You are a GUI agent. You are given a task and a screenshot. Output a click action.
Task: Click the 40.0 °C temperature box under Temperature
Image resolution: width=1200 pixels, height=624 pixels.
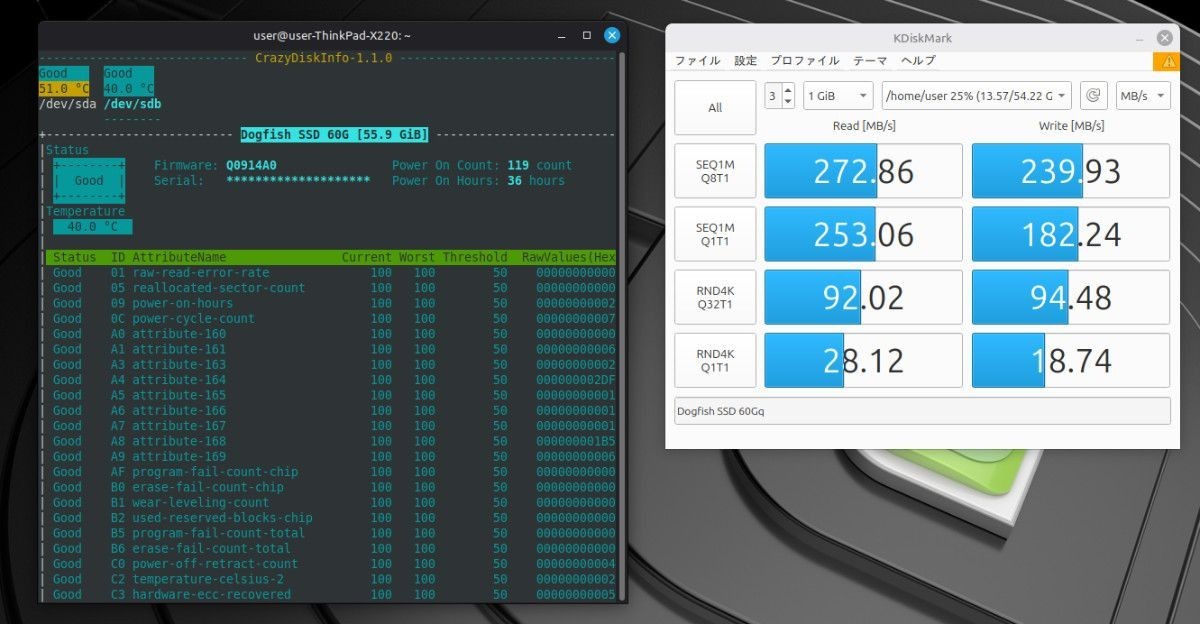tap(92, 227)
